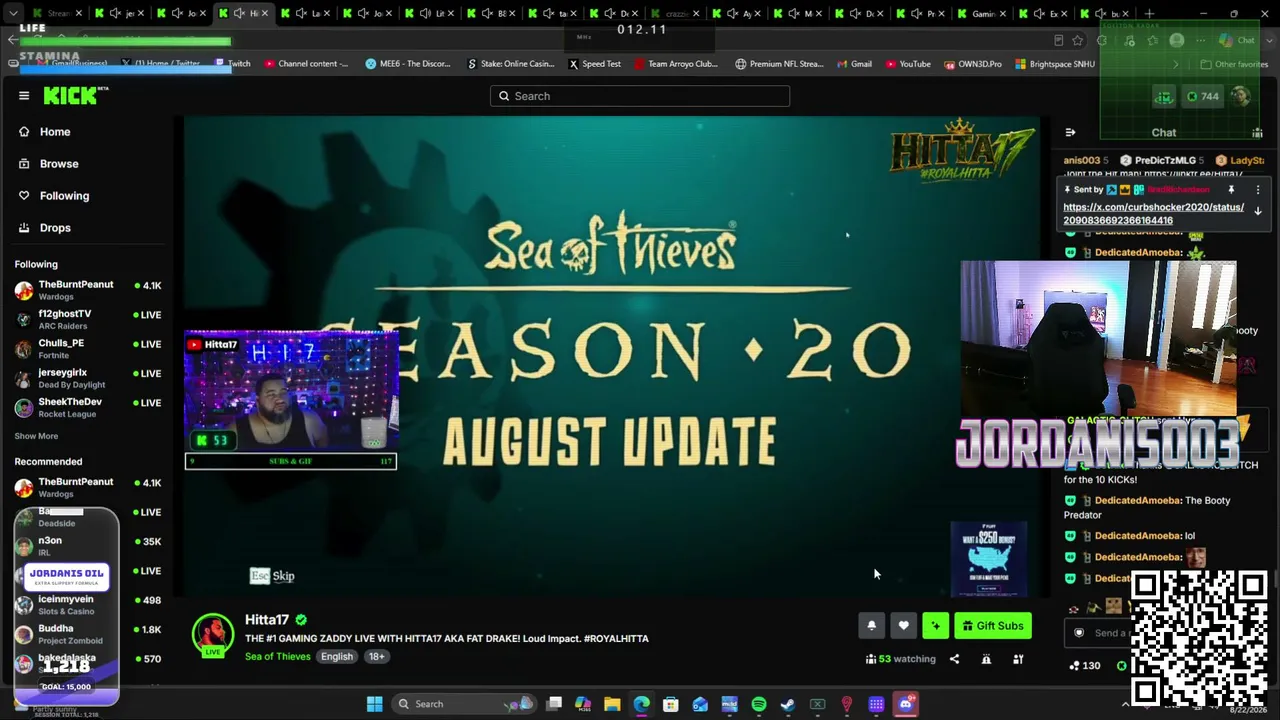Open the OWN3D.Pro bookmark
The width and height of the screenshot is (1280, 720).
972,64
